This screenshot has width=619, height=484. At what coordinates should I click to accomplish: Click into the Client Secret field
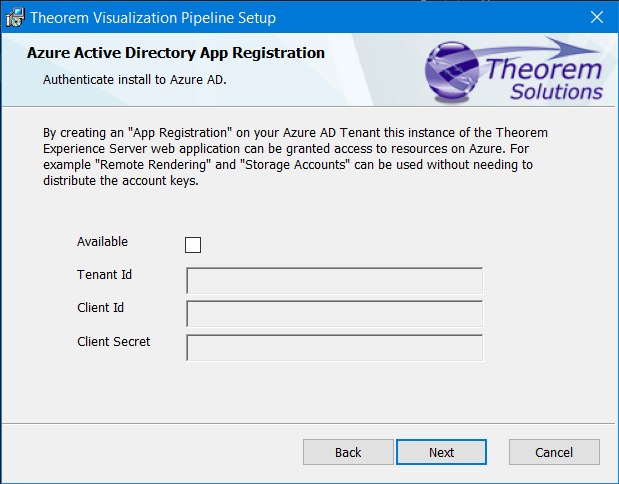click(x=334, y=348)
